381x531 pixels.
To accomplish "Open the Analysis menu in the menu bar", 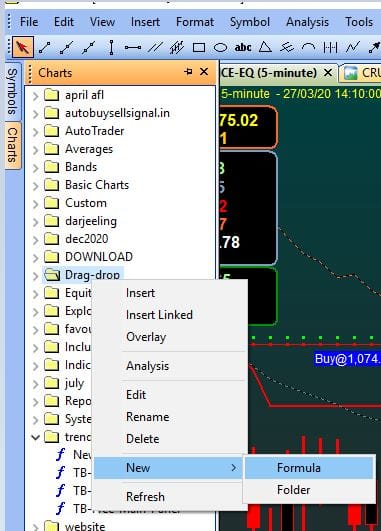I will tap(307, 22).
